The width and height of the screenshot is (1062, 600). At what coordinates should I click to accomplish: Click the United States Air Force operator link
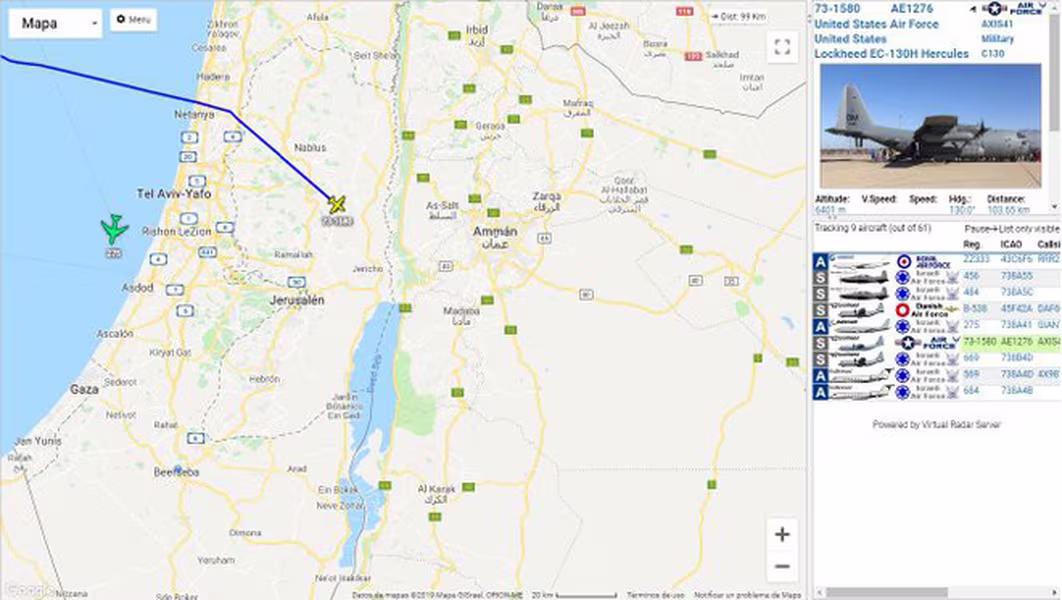pyautogui.click(x=876, y=24)
